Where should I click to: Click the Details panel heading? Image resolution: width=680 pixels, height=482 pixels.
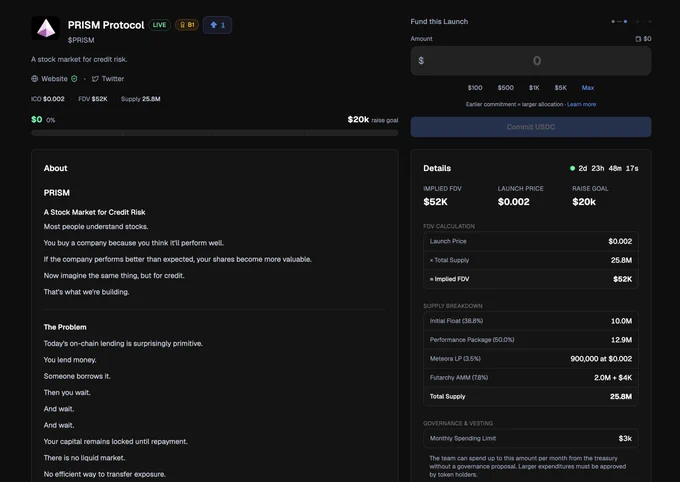tap(437, 168)
